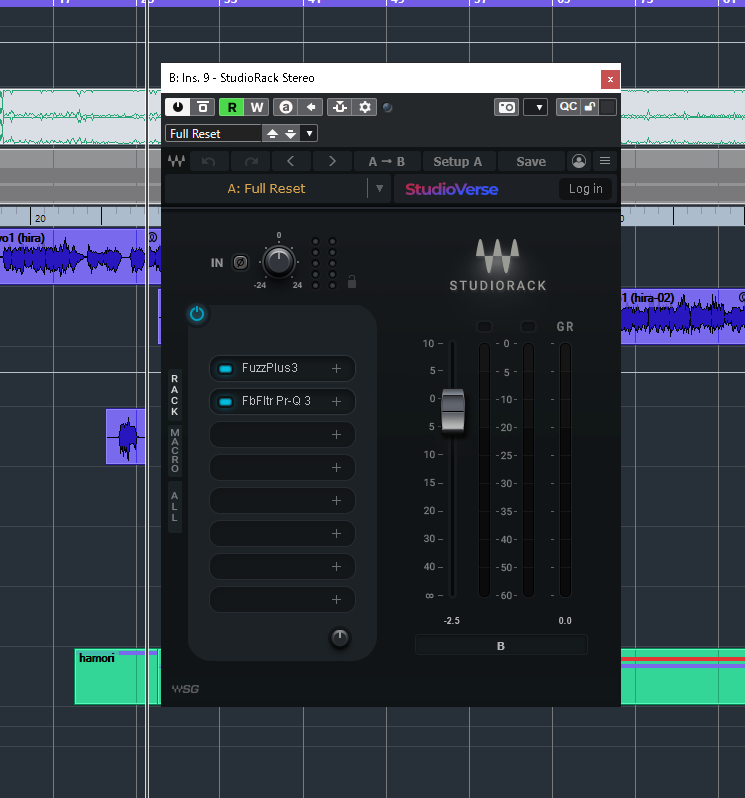Click plus icon on FuzzPlus3 slot
The height and width of the screenshot is (798, 745).
tap(336, 368)
